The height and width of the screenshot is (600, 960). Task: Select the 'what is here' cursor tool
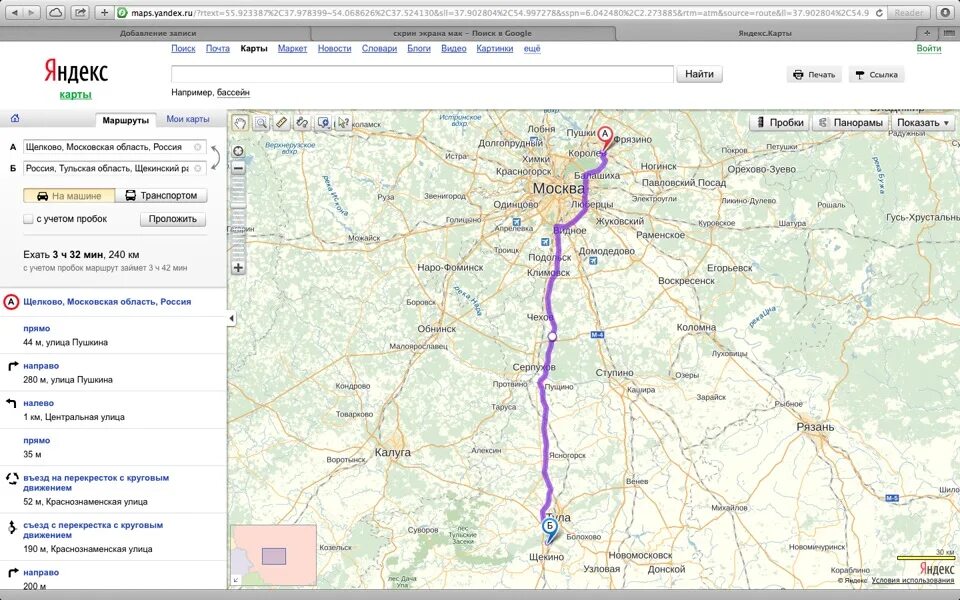[343, 122]
